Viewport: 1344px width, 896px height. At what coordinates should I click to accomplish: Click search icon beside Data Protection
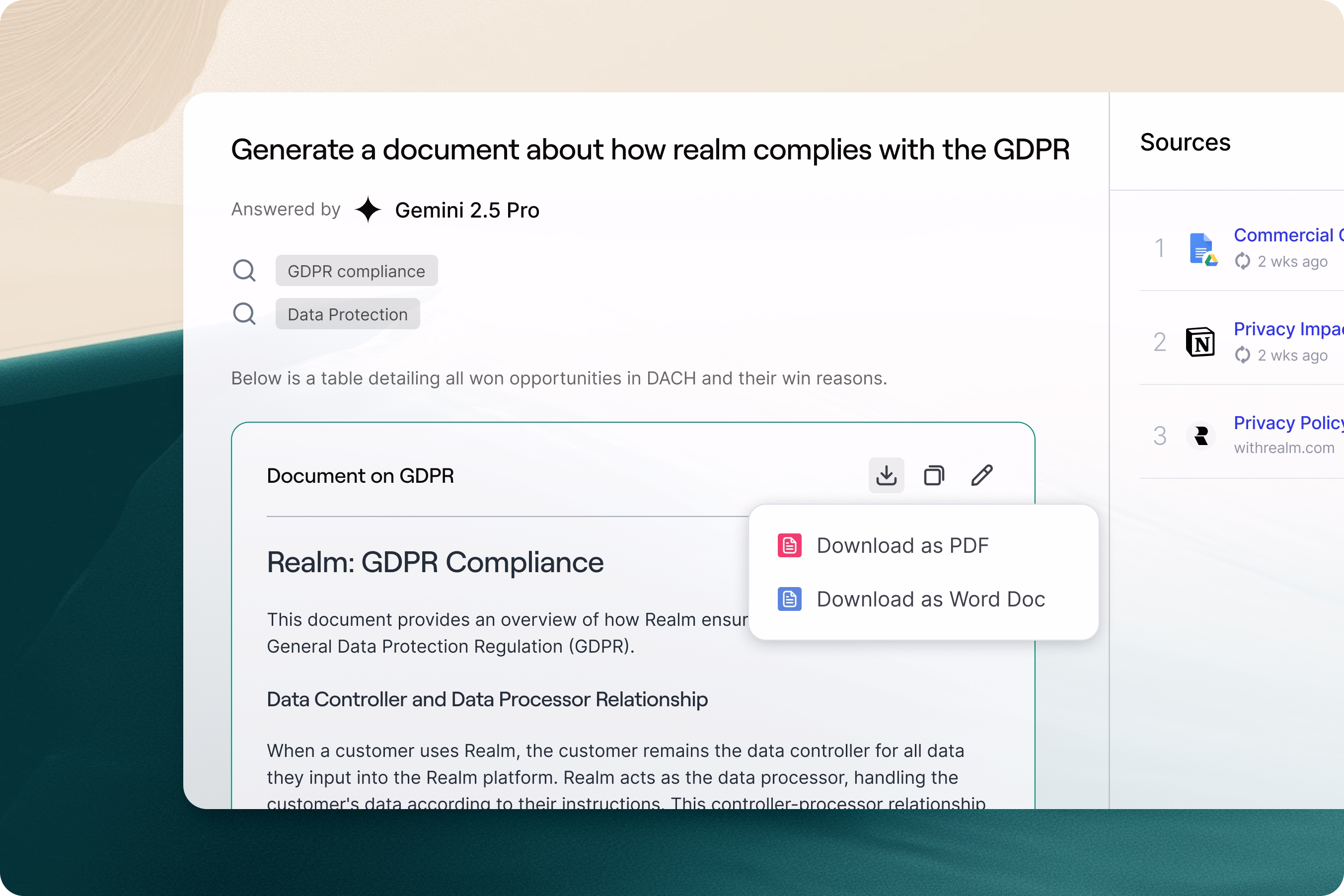click(244, 314)
